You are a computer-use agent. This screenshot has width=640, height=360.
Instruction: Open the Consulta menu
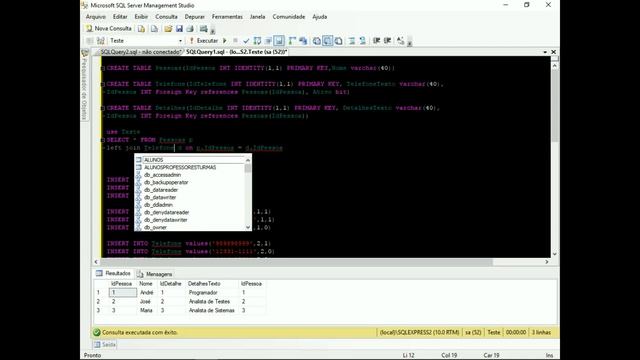[x=166, y=17]
